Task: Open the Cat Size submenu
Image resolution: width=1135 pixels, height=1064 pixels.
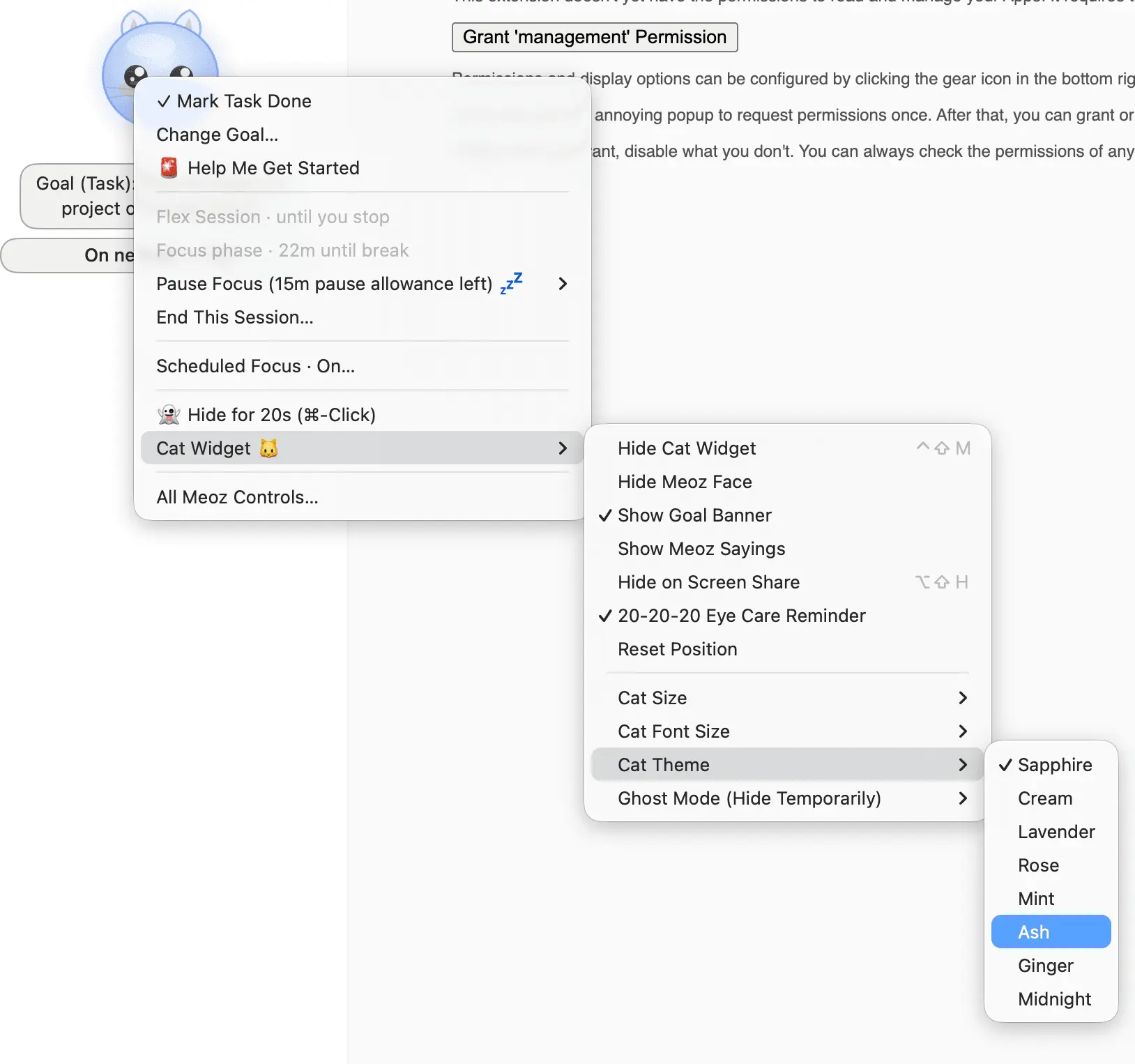Action: 787,698
